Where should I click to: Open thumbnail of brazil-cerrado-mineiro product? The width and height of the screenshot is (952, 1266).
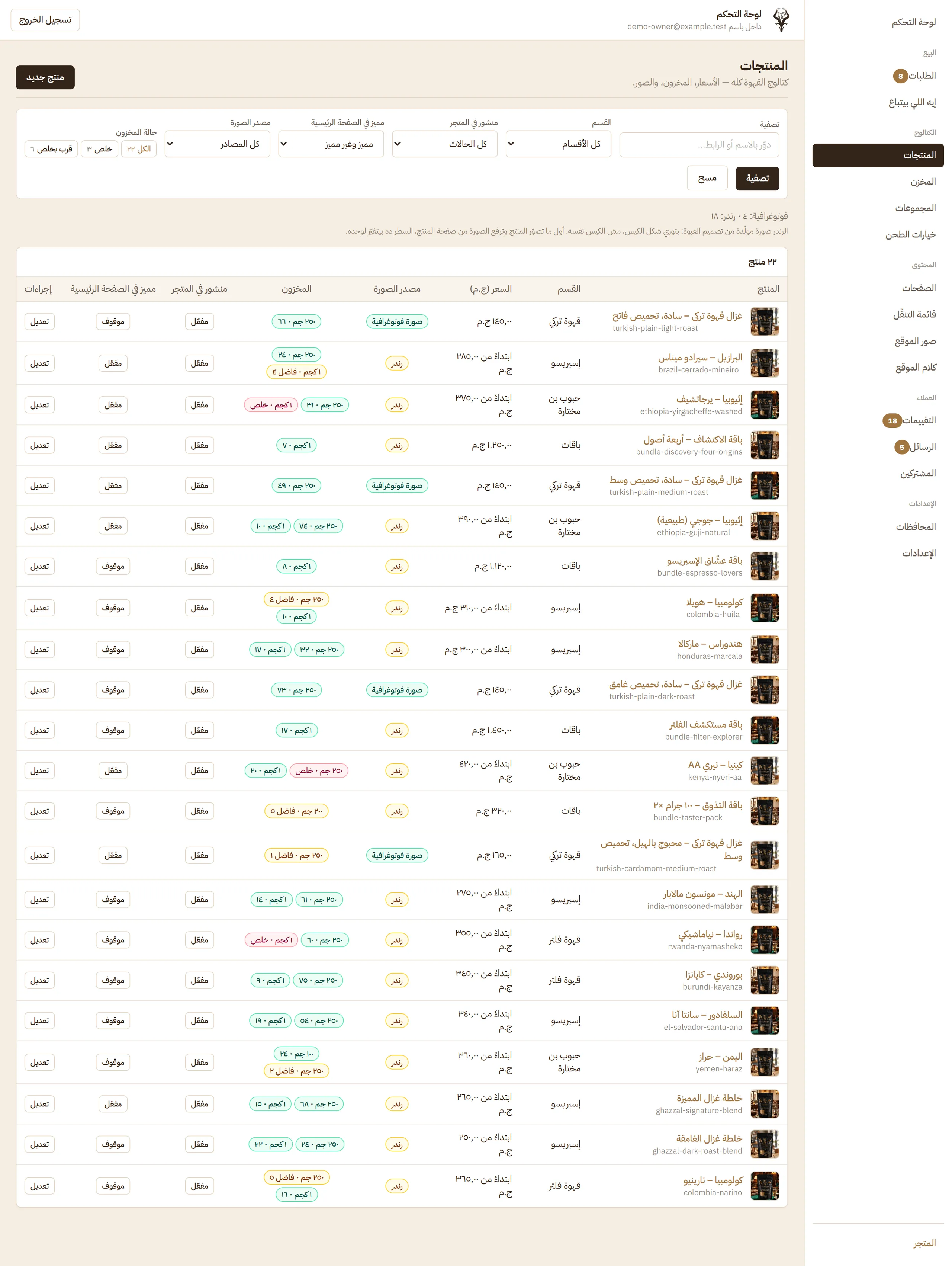[764, 363]
